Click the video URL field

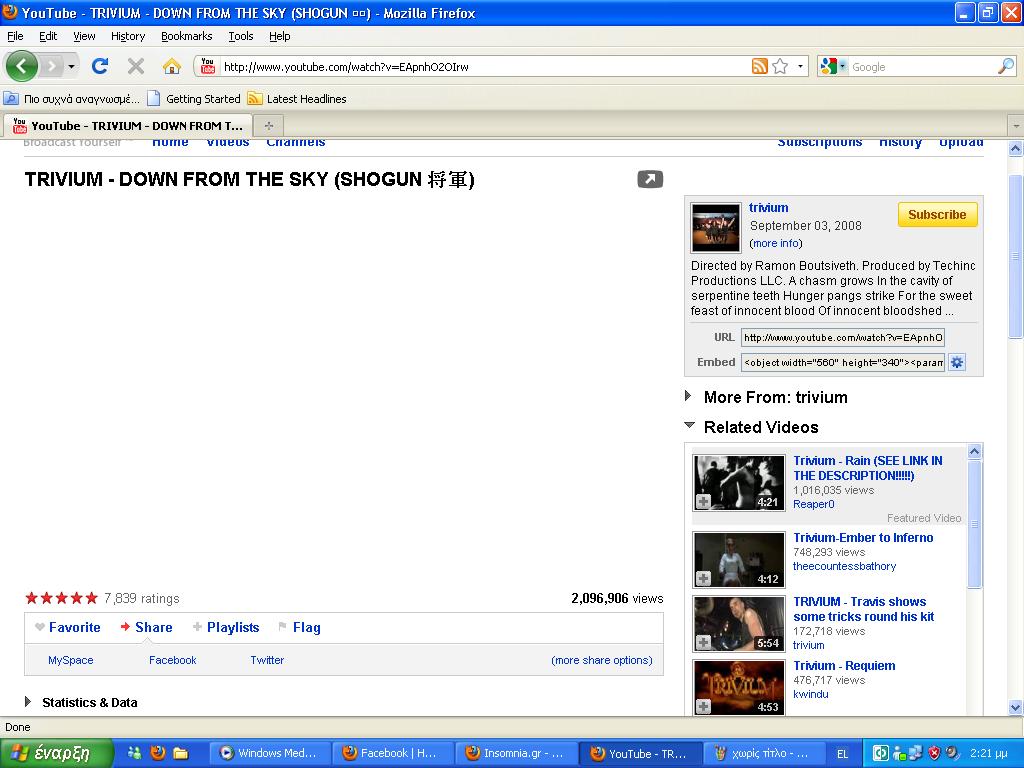click(842, 338)
